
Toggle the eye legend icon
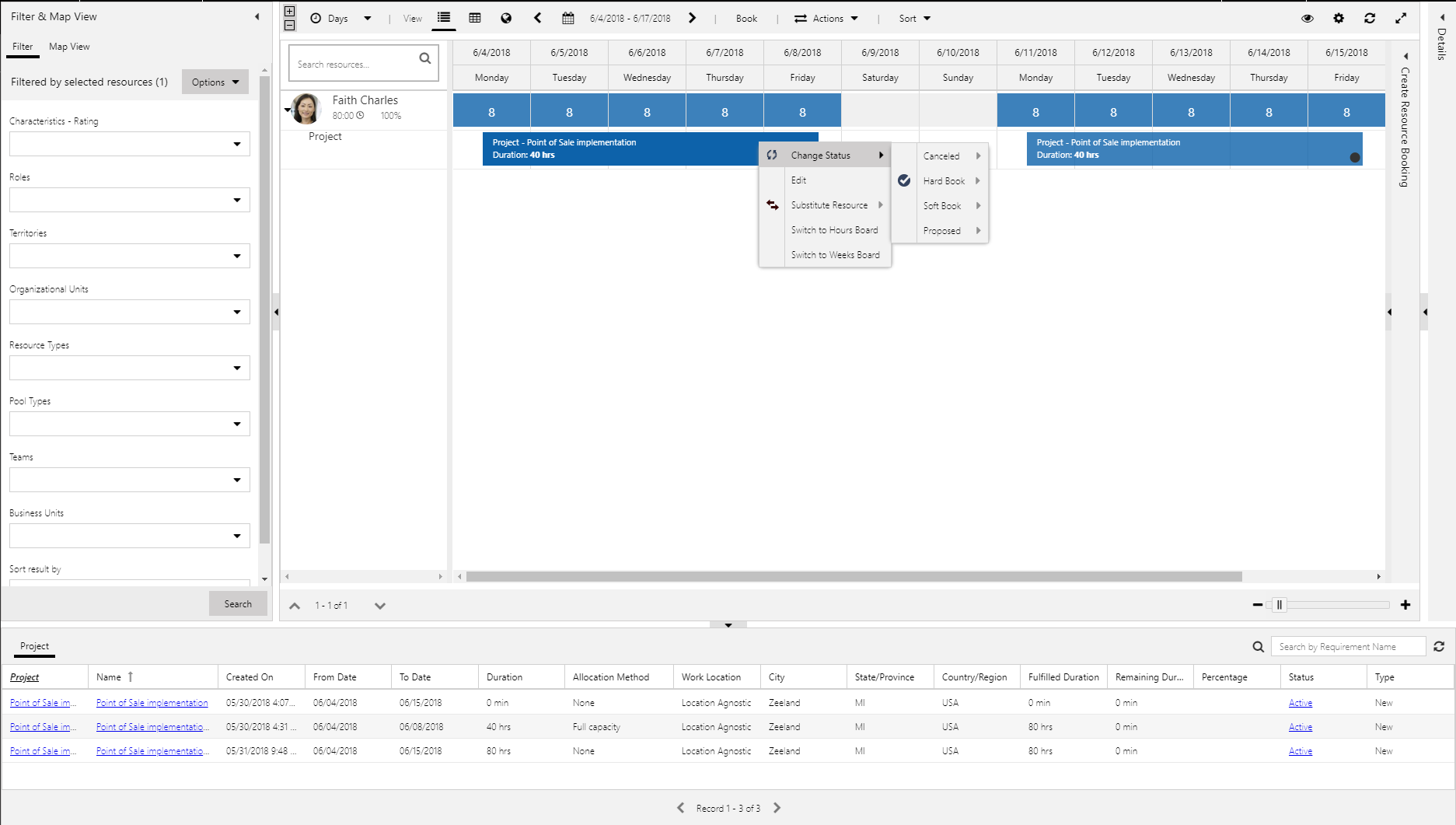point(1308,18)
